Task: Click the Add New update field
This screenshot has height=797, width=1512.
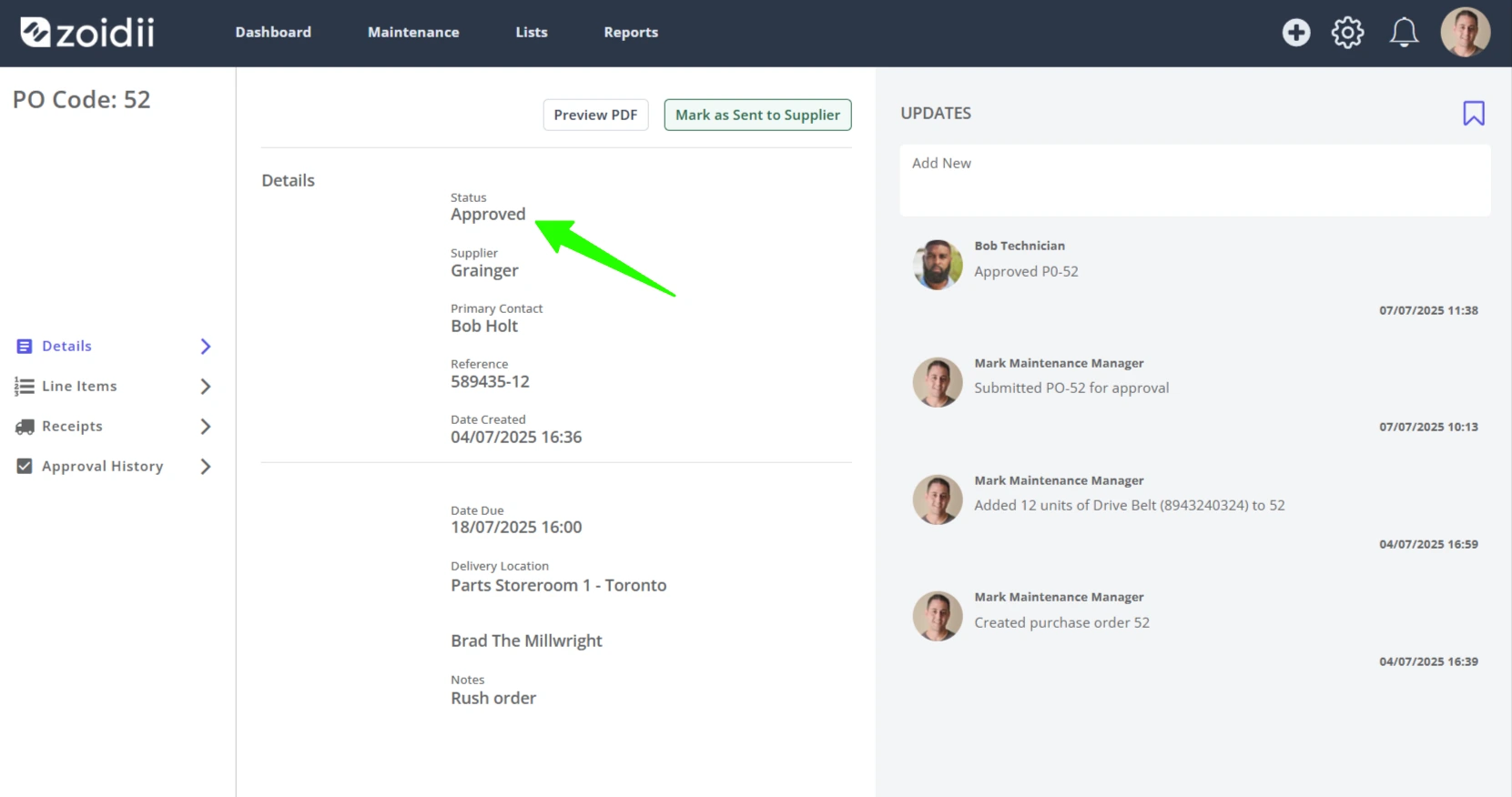Action: pyautogui.click(x=1195, y=179)
